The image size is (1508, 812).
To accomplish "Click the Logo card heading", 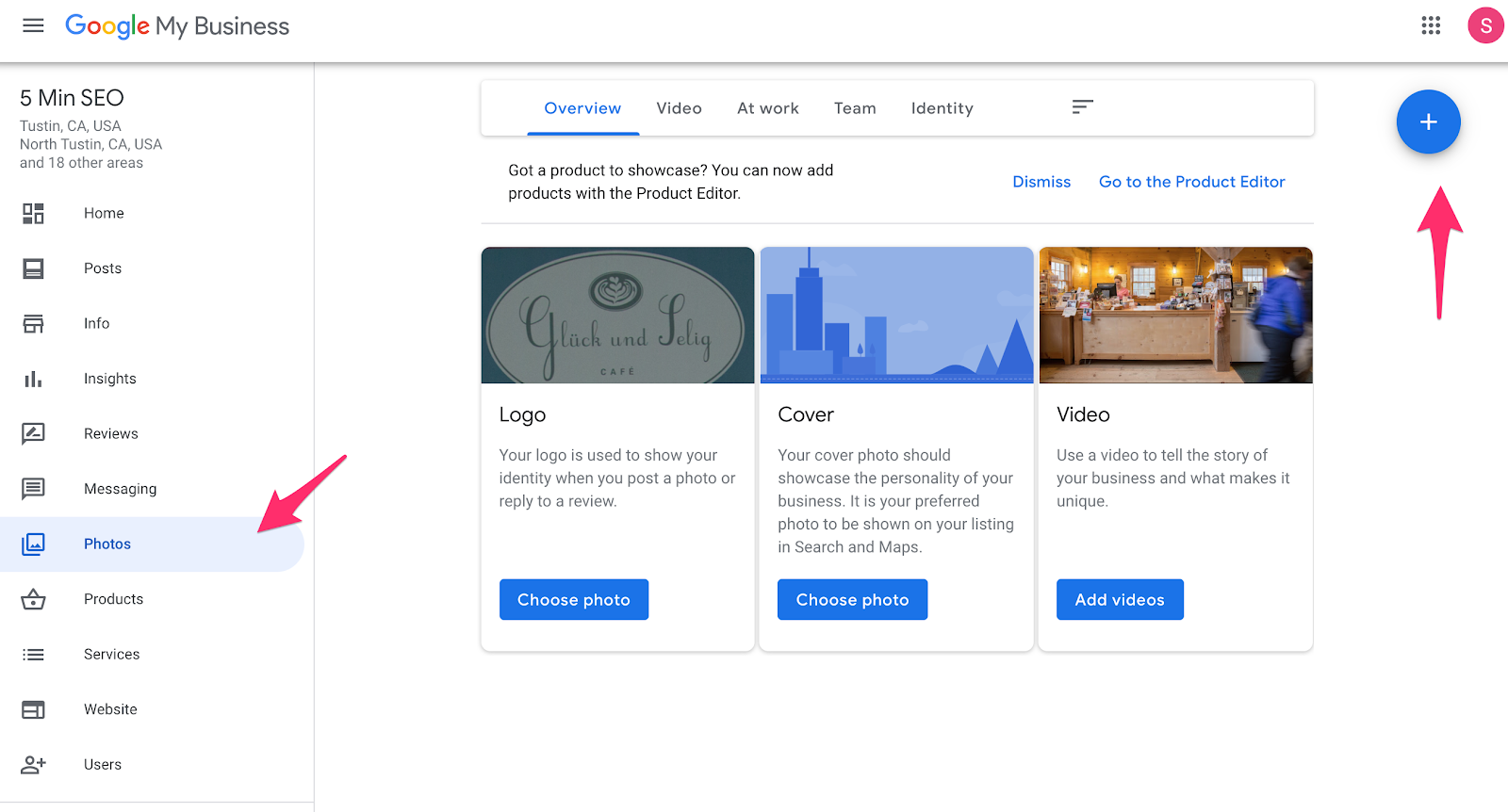I will tap(522, 414).
